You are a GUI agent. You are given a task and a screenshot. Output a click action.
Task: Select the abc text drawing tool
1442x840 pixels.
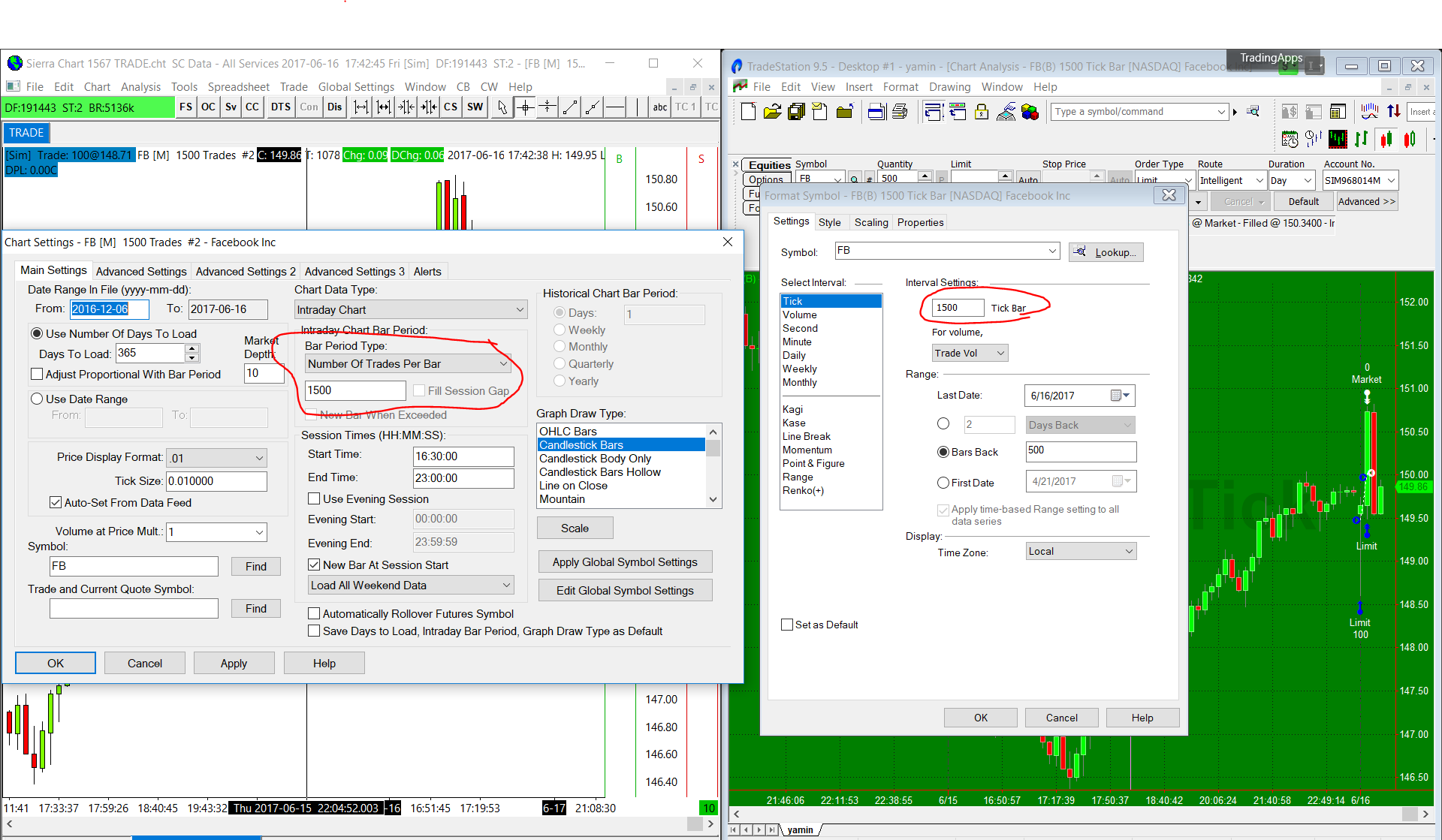click(x=660, y=107)
